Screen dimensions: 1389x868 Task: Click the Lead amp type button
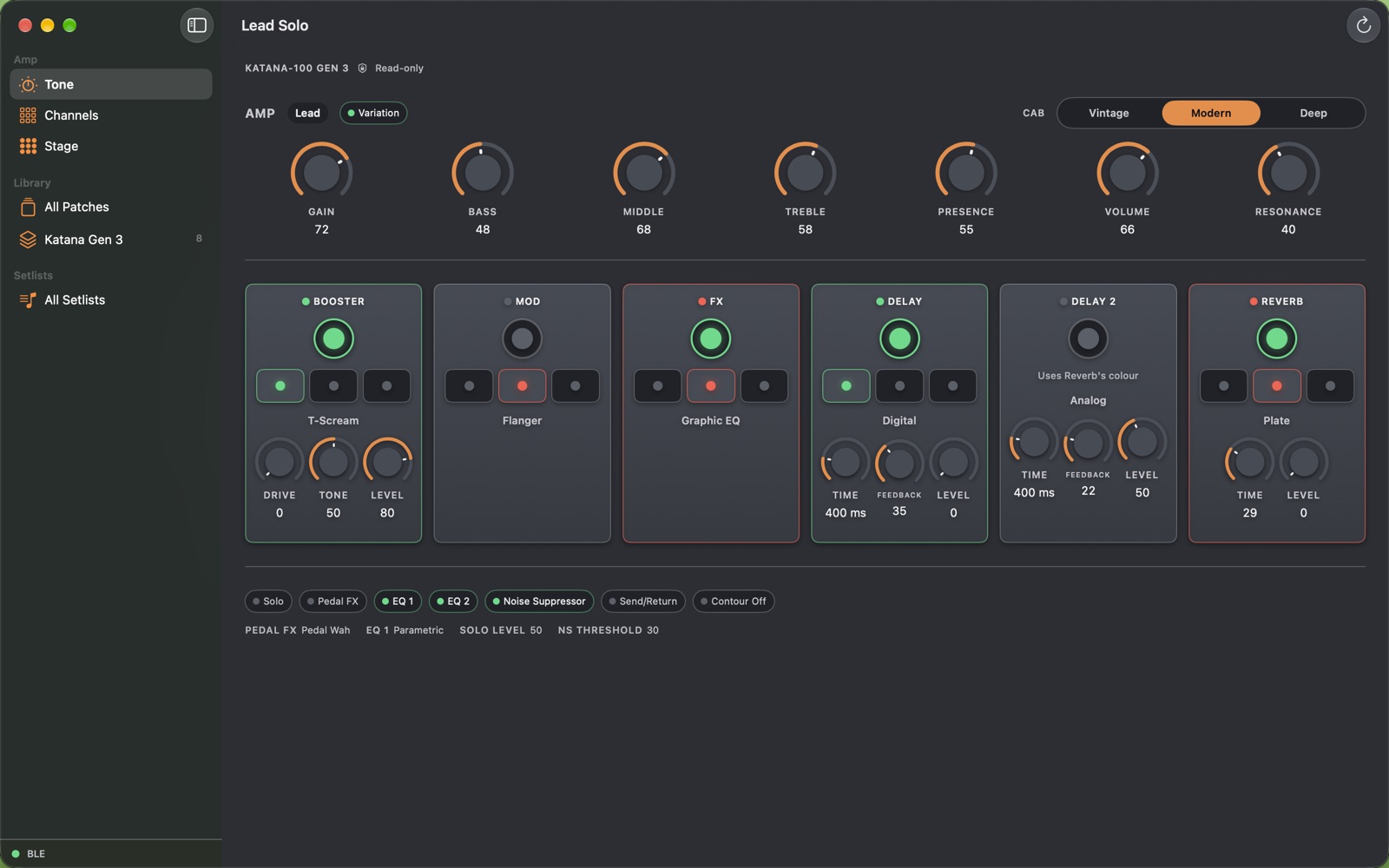coord(307,113)
